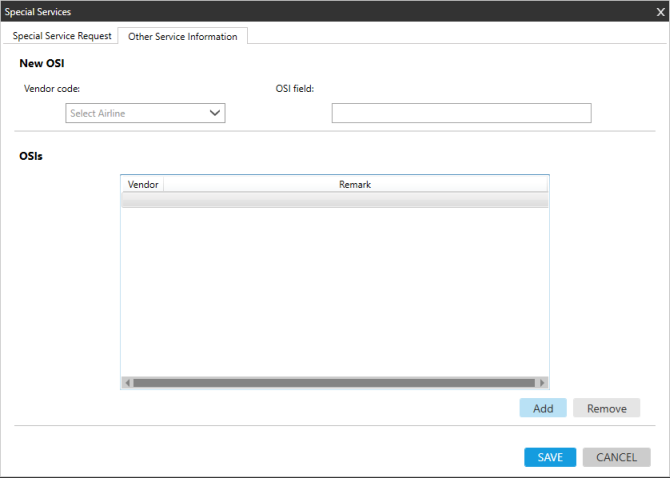Close the Special Services dialog
The height and width of the screenshot is (478, 670).
click(x=659, y=11)
